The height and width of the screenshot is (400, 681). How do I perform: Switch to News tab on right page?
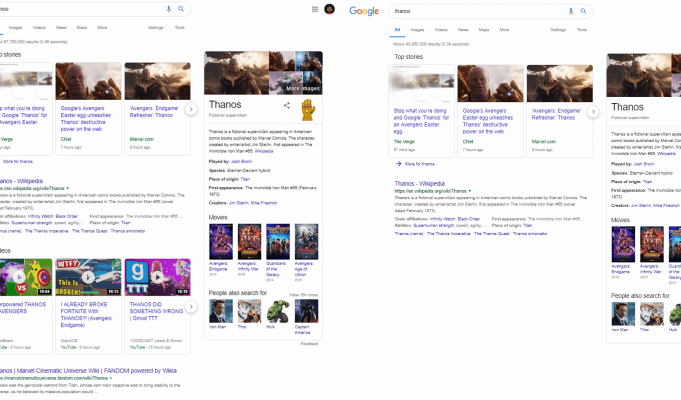[463, 30]
